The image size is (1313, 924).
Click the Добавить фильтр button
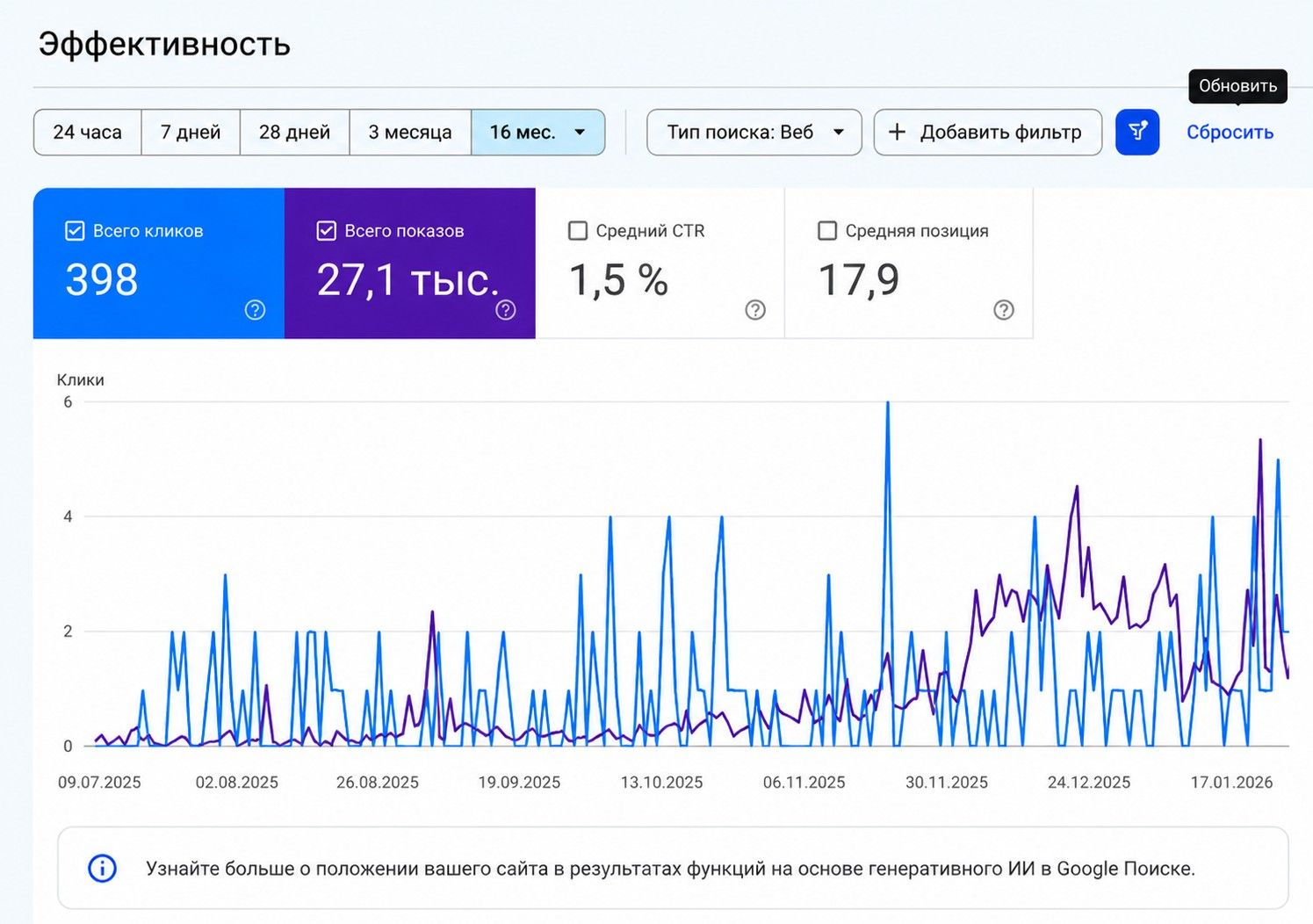pos(988,133)
